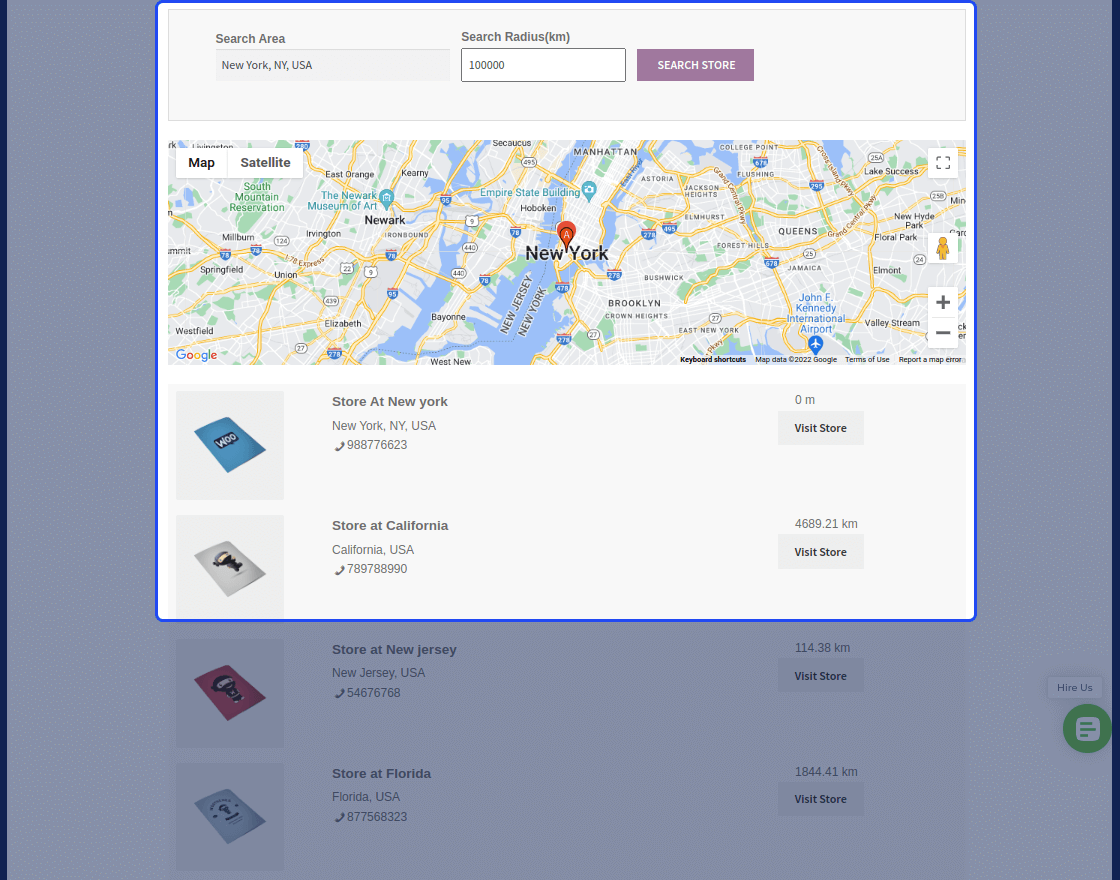Zoom in on the map
Viewport: 1120px width, 880px height.
tap(942, 301)
